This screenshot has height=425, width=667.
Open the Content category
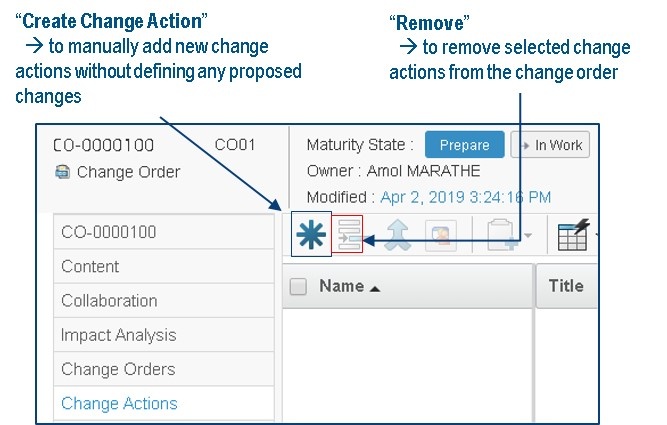90,267
